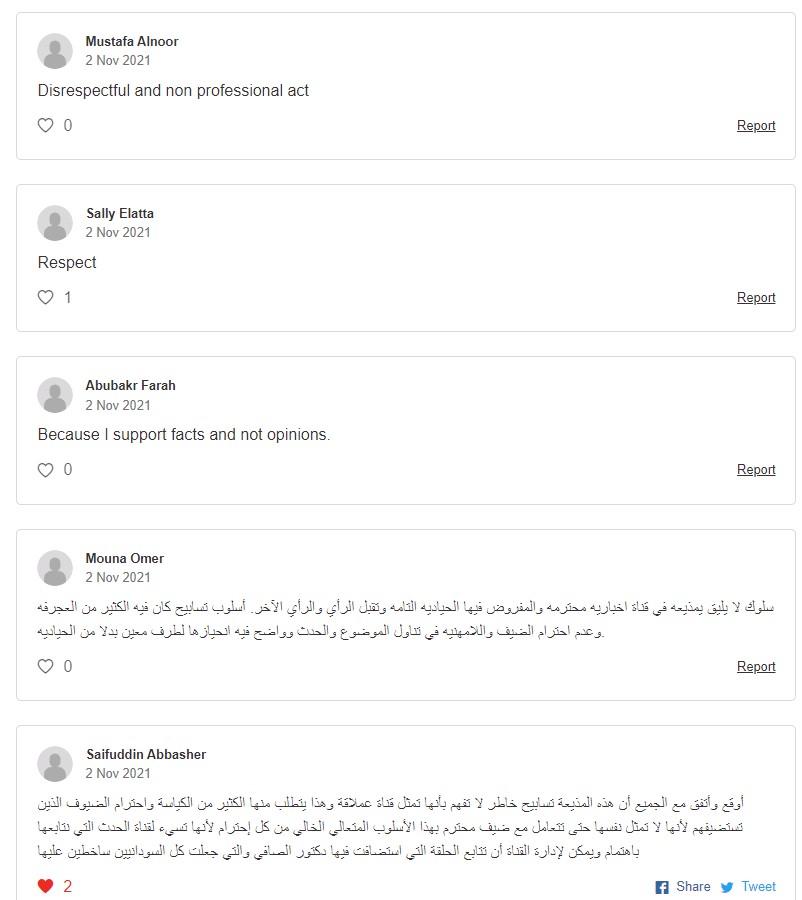
Task: Click the Twitter bird Tweet icon
Action: point(727,887)
